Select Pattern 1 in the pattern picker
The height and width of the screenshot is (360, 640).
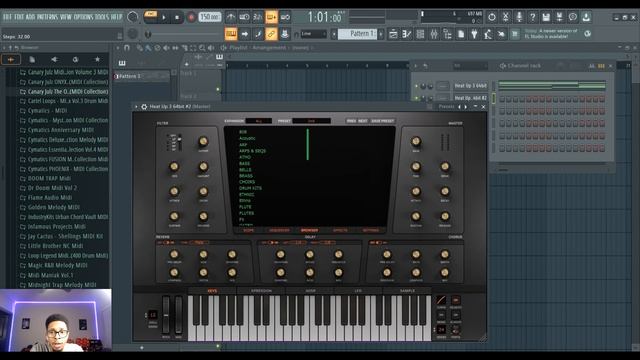pyautogui.click(x=141, y=76)
